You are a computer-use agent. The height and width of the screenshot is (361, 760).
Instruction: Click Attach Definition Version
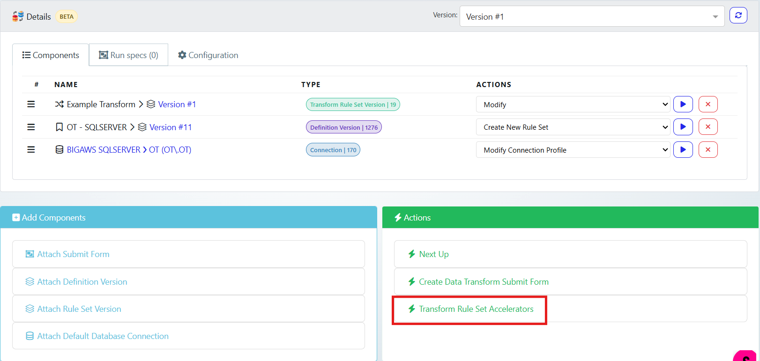pyautogui.click(x=189, y=282)
